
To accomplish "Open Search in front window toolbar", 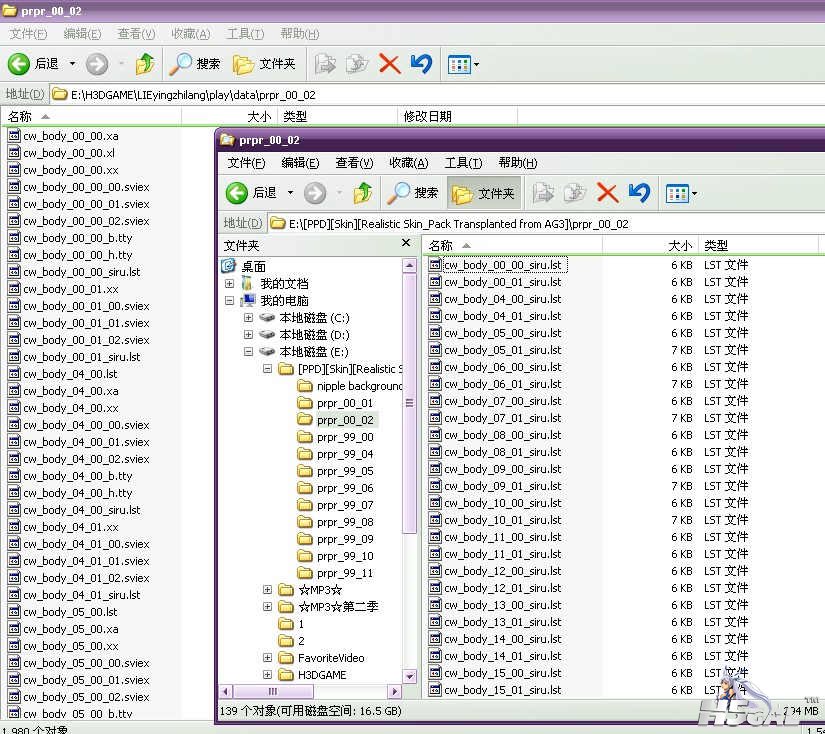I will [x=413, y=193].
